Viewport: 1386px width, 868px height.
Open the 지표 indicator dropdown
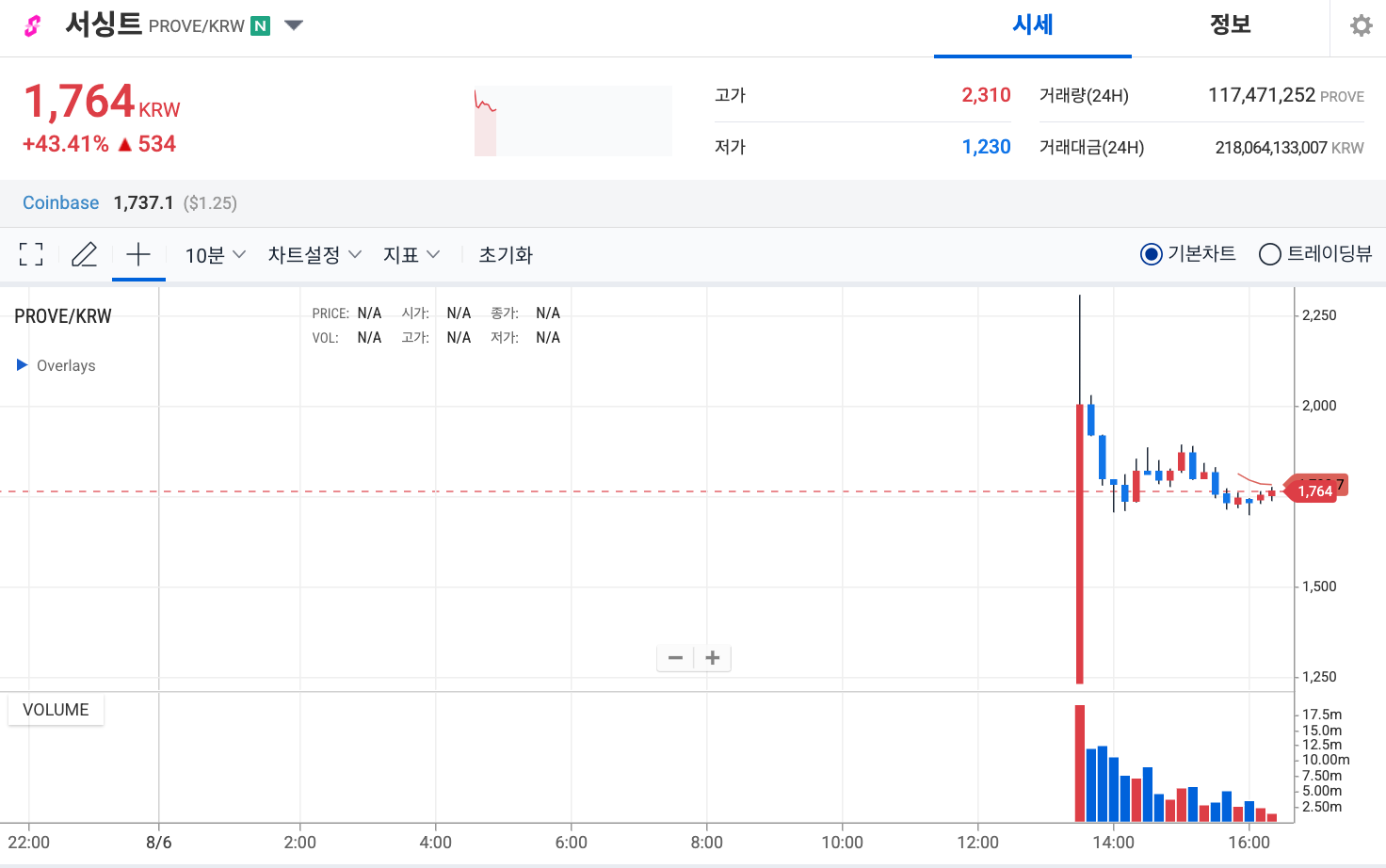[411, 253]
